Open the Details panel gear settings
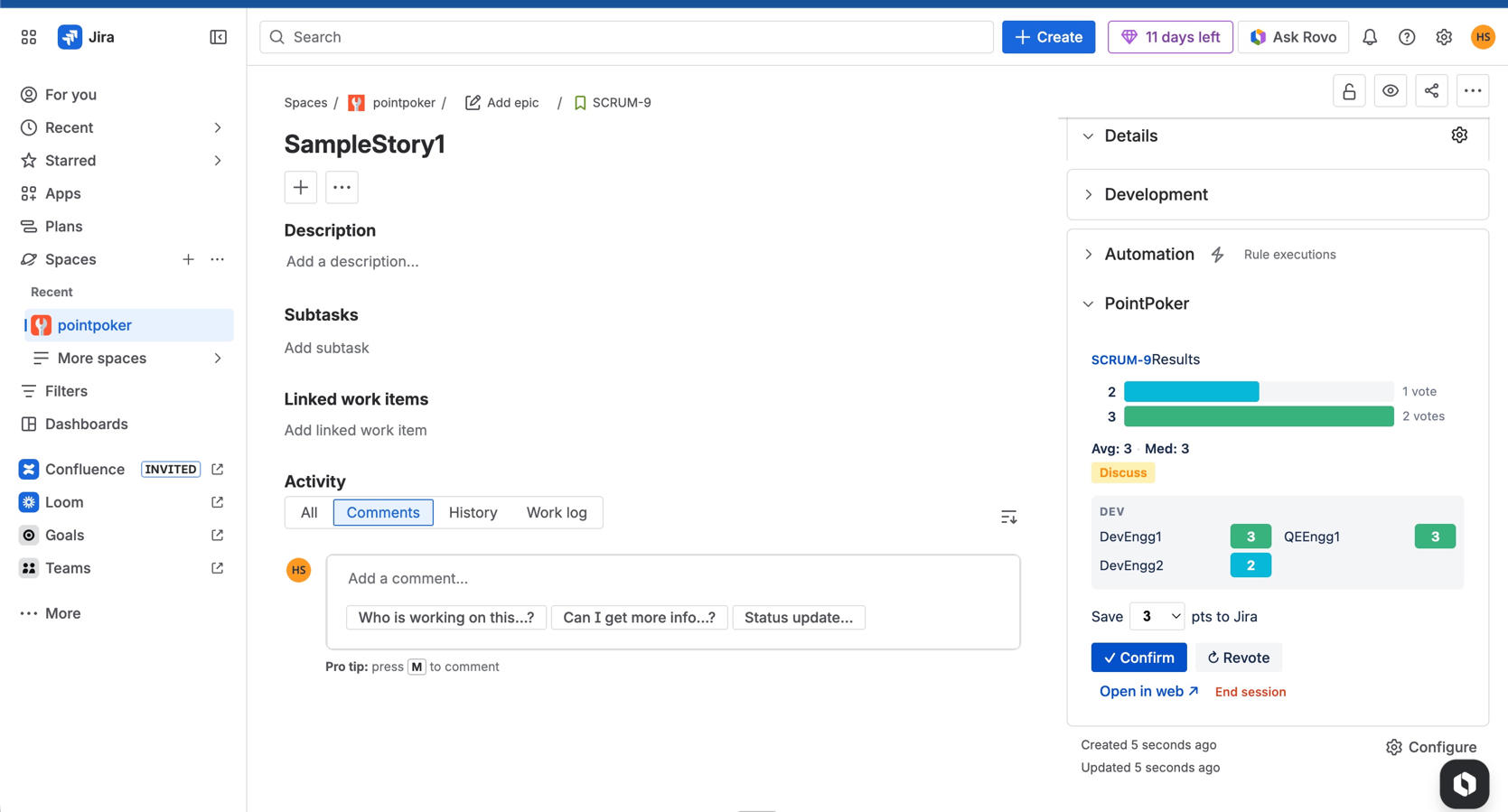1508x812 pixels. 1459,135
